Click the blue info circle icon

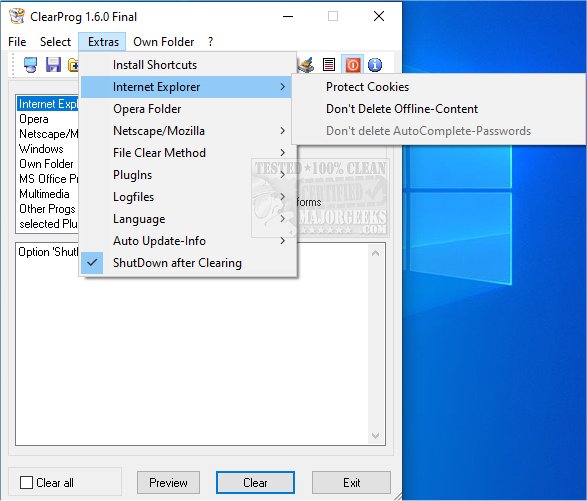375,65
